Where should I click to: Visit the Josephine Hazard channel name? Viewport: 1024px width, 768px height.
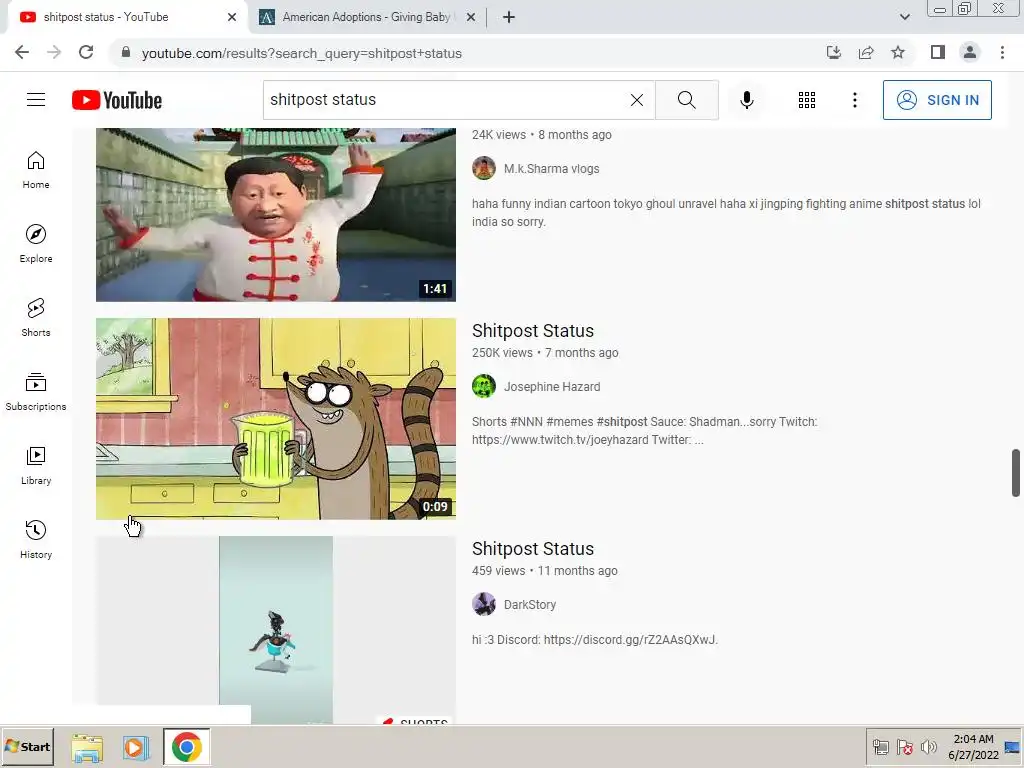pyautogui.click(x=552, y=387)
